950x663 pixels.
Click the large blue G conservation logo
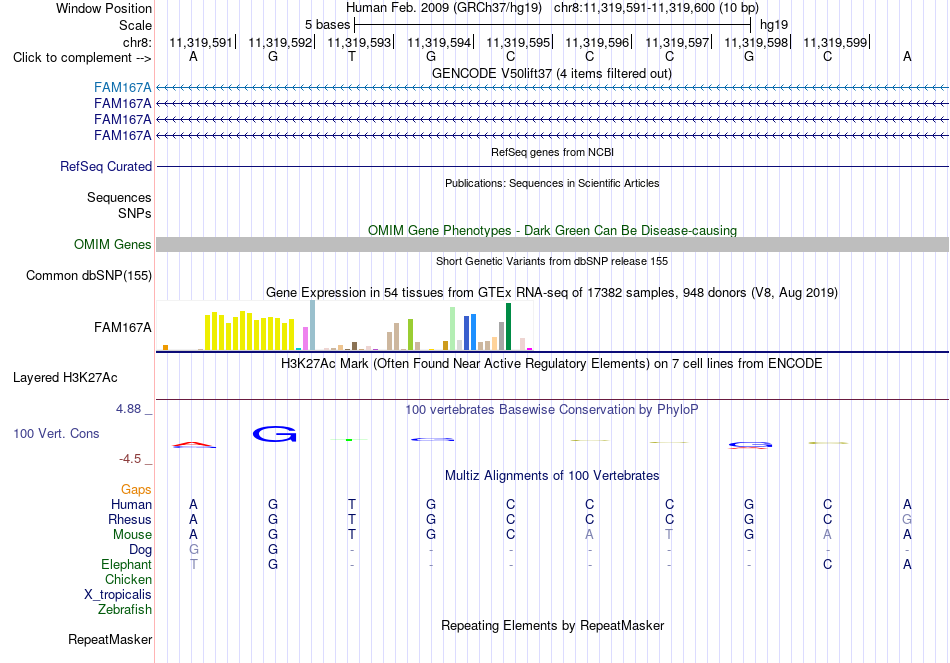pos(274,434)
